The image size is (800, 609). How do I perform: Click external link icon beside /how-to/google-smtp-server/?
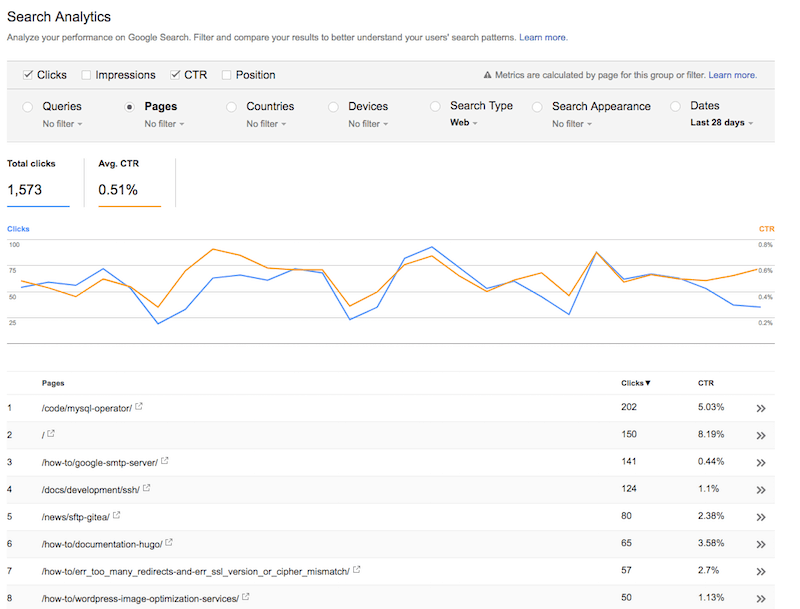coord(165,461)
